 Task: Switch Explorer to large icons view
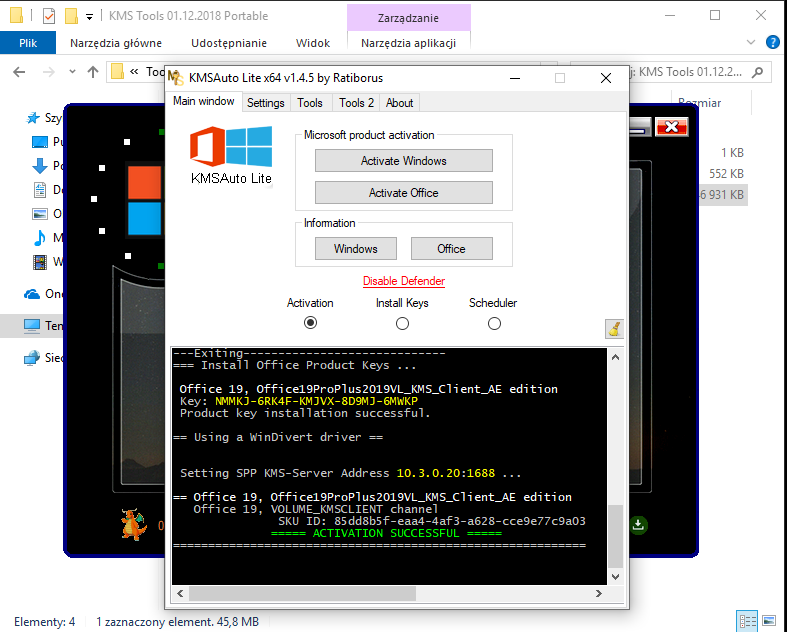tap(769, 621)
